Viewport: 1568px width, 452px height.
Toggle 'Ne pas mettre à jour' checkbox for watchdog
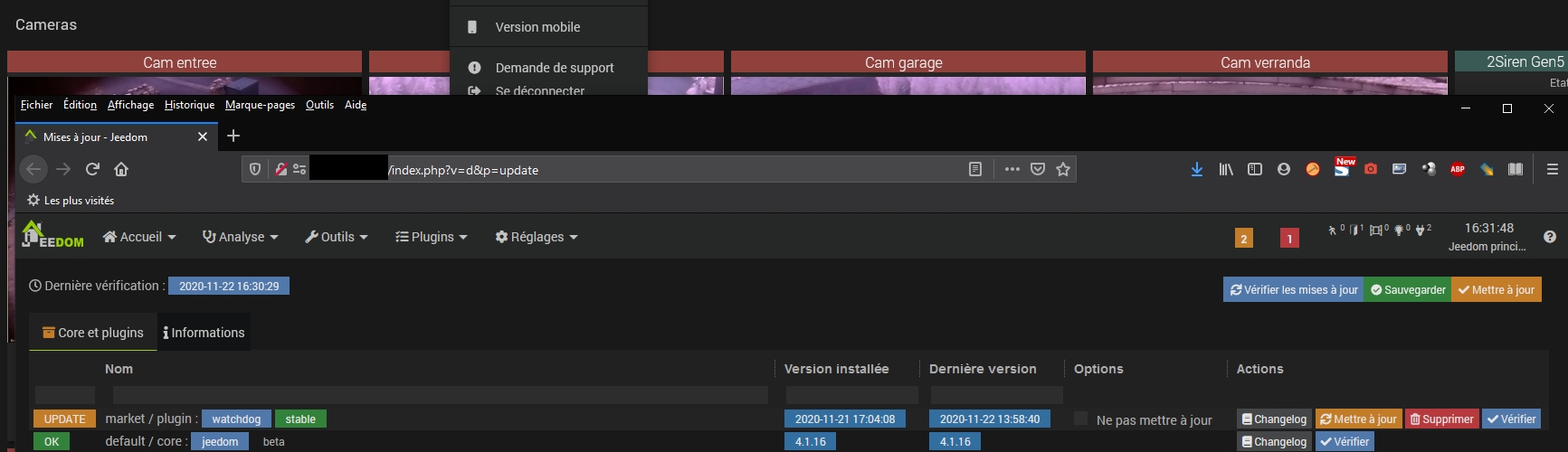[x=1080, y=419]
